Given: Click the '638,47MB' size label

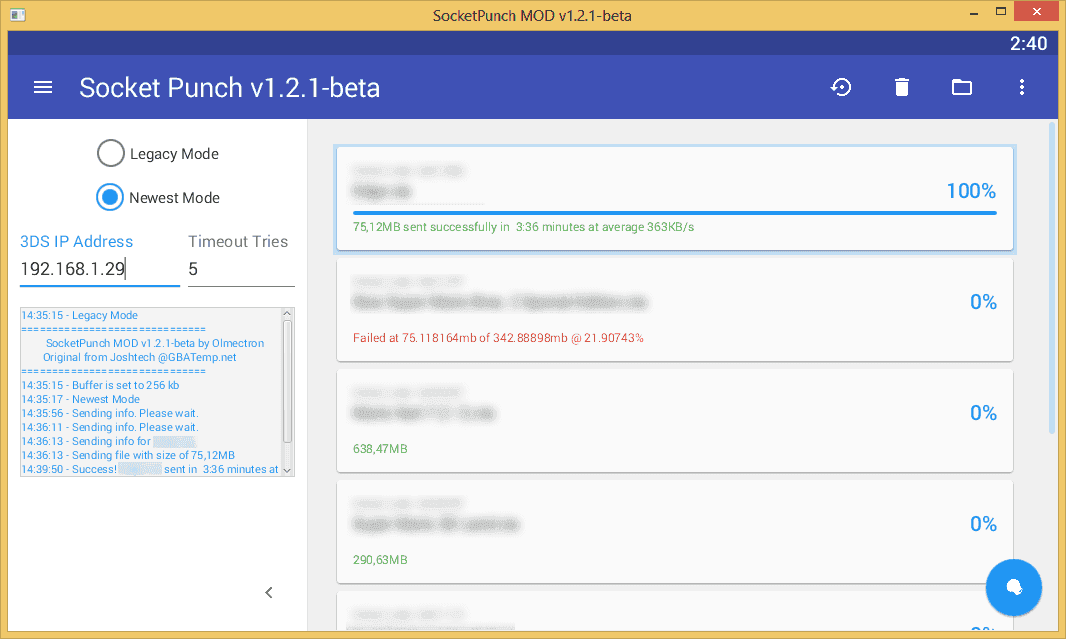Looking at the screenshot, I should tap(380, 449).
